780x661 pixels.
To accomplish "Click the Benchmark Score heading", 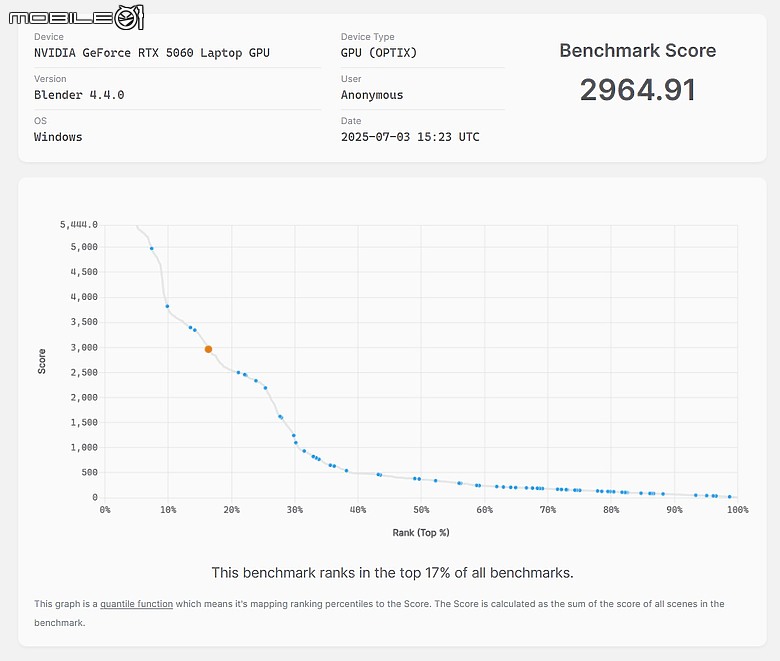I will pos(638,50).
